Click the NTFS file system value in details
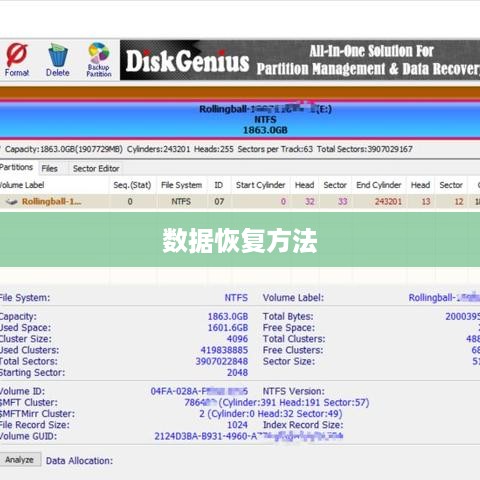Image resolution: width=480 pixels, height=480 pixels. pyautogui.click(x=236, y=298)
